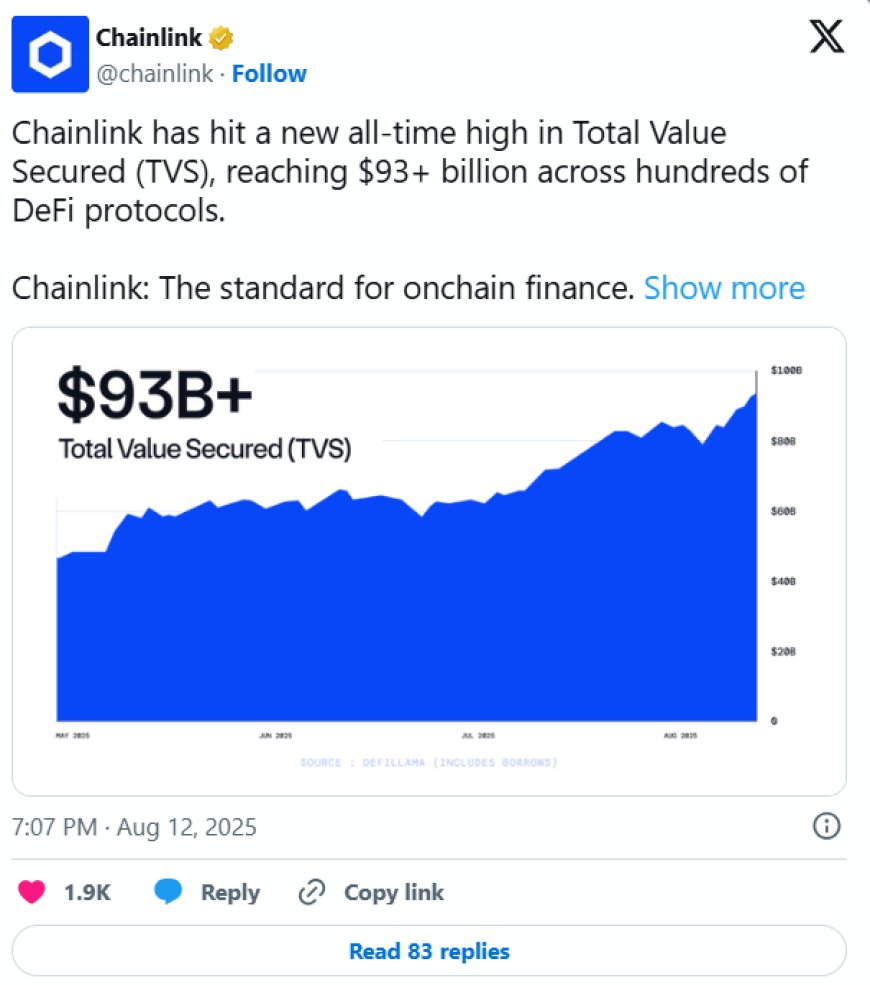870x985 pixels.
Task: Click the 1.9K likes count
Action: click(x=87, y=892)
